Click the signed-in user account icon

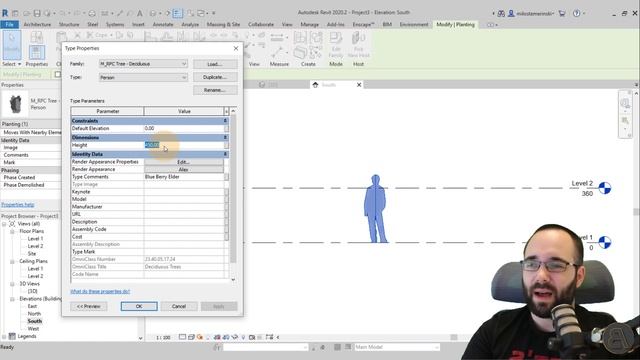(511, 13)
